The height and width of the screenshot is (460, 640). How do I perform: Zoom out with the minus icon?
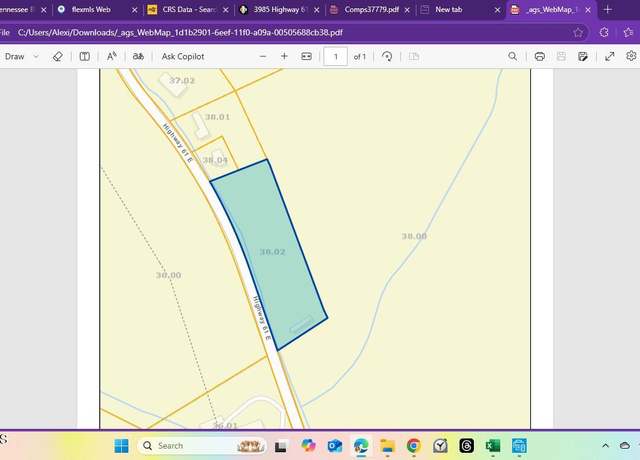[x=263, y=57]
